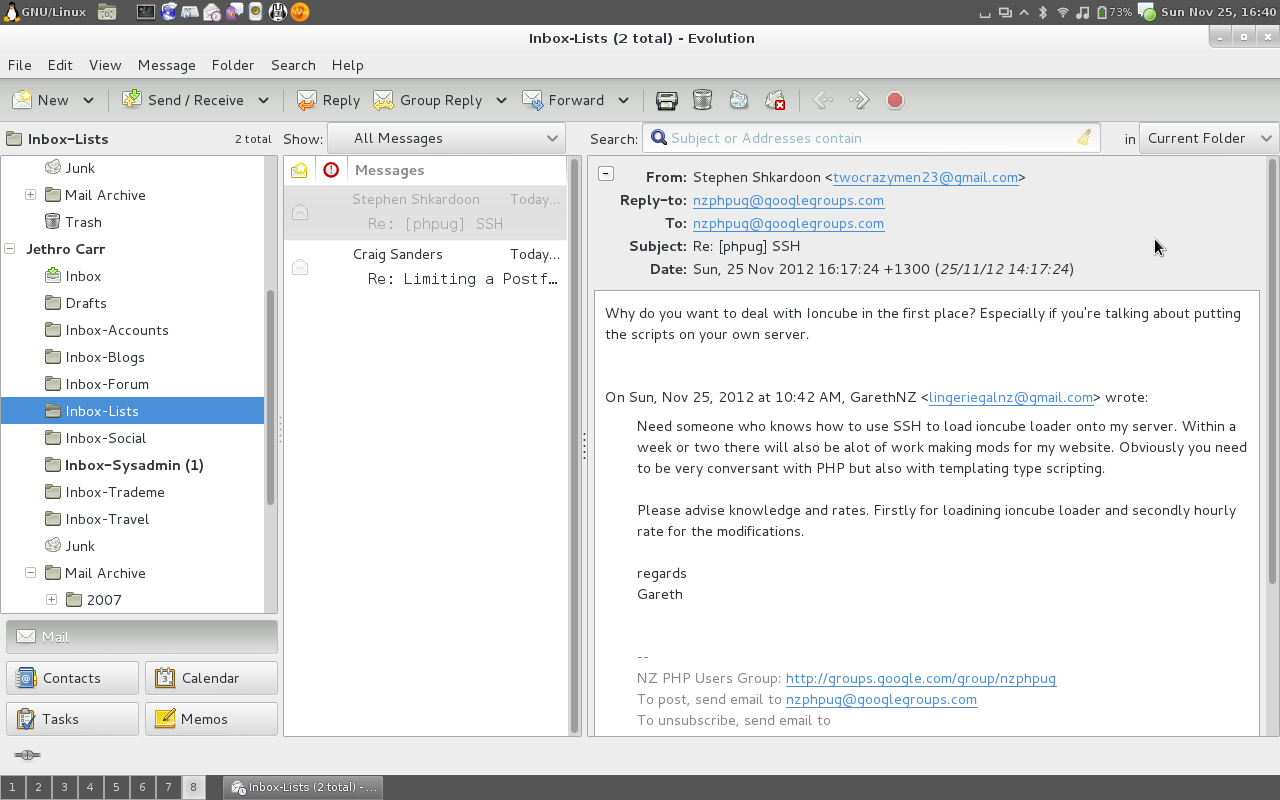Click the envelope icon on Craig Sanders' message
The width and height of the screenshot is (1280, 800).
pyautogui.click(x=300, y=267)
